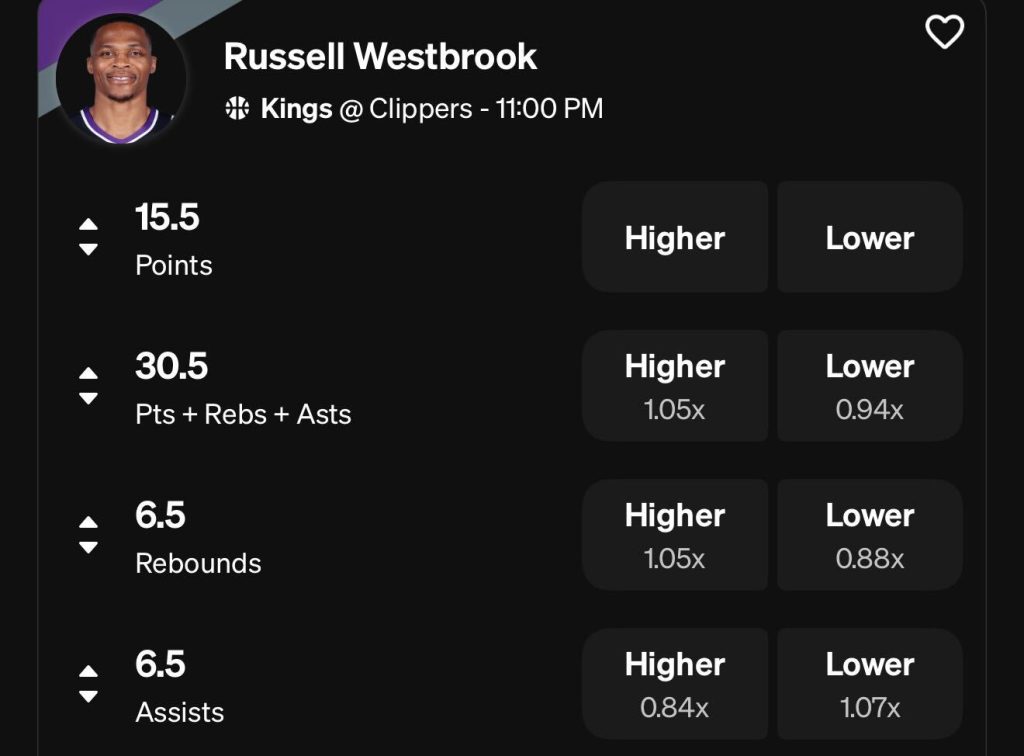Raise the Pts + Rebs + Asts line
The height and width of the screenshot is (756, 1024).
[89, 373]
